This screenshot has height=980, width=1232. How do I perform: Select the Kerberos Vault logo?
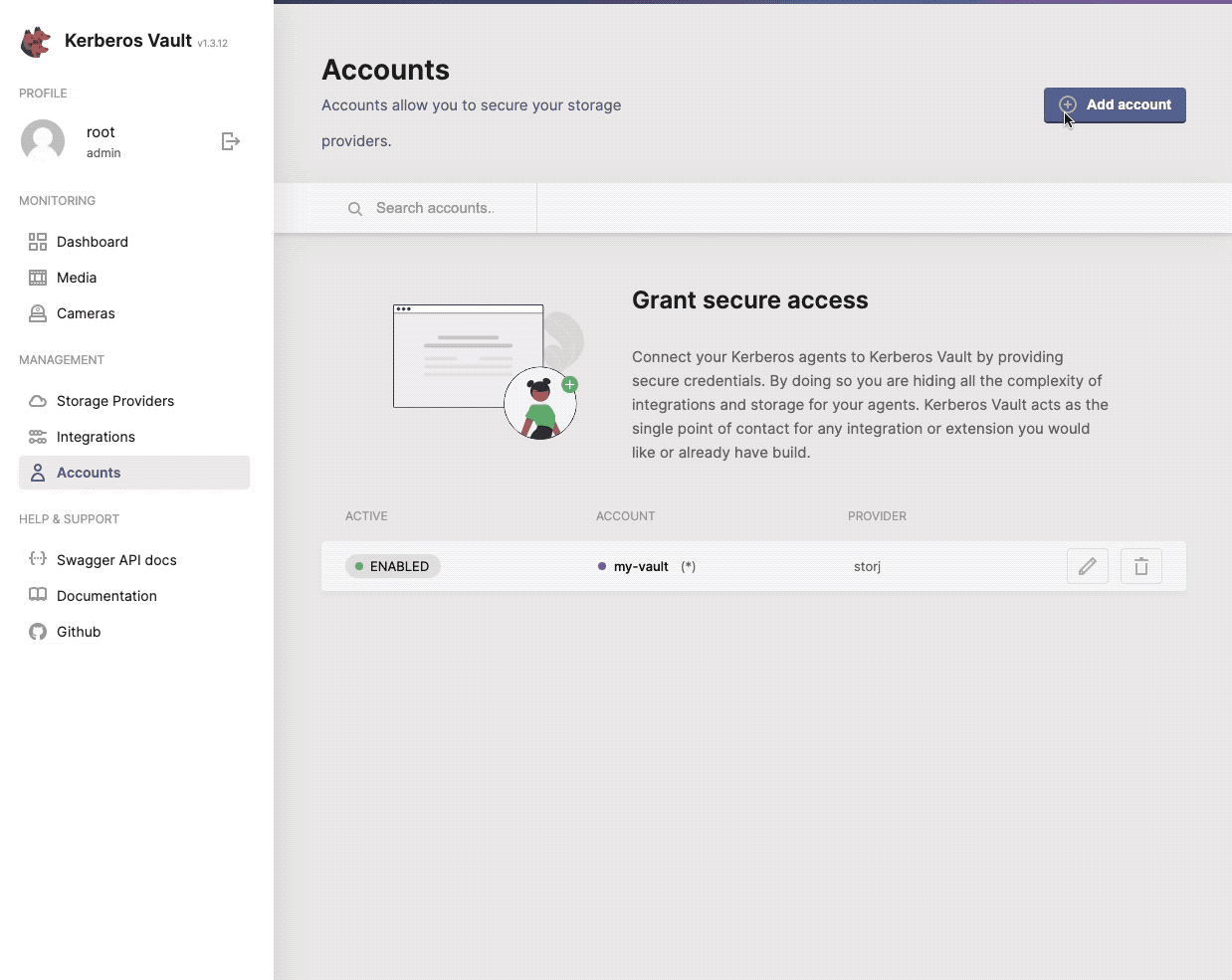pyautogui.click(x=36, y=41)
